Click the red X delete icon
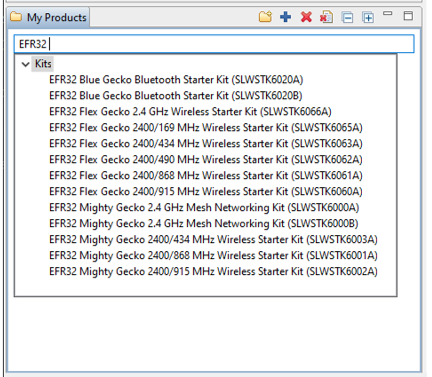432x377 pixels. coord(306,17)
